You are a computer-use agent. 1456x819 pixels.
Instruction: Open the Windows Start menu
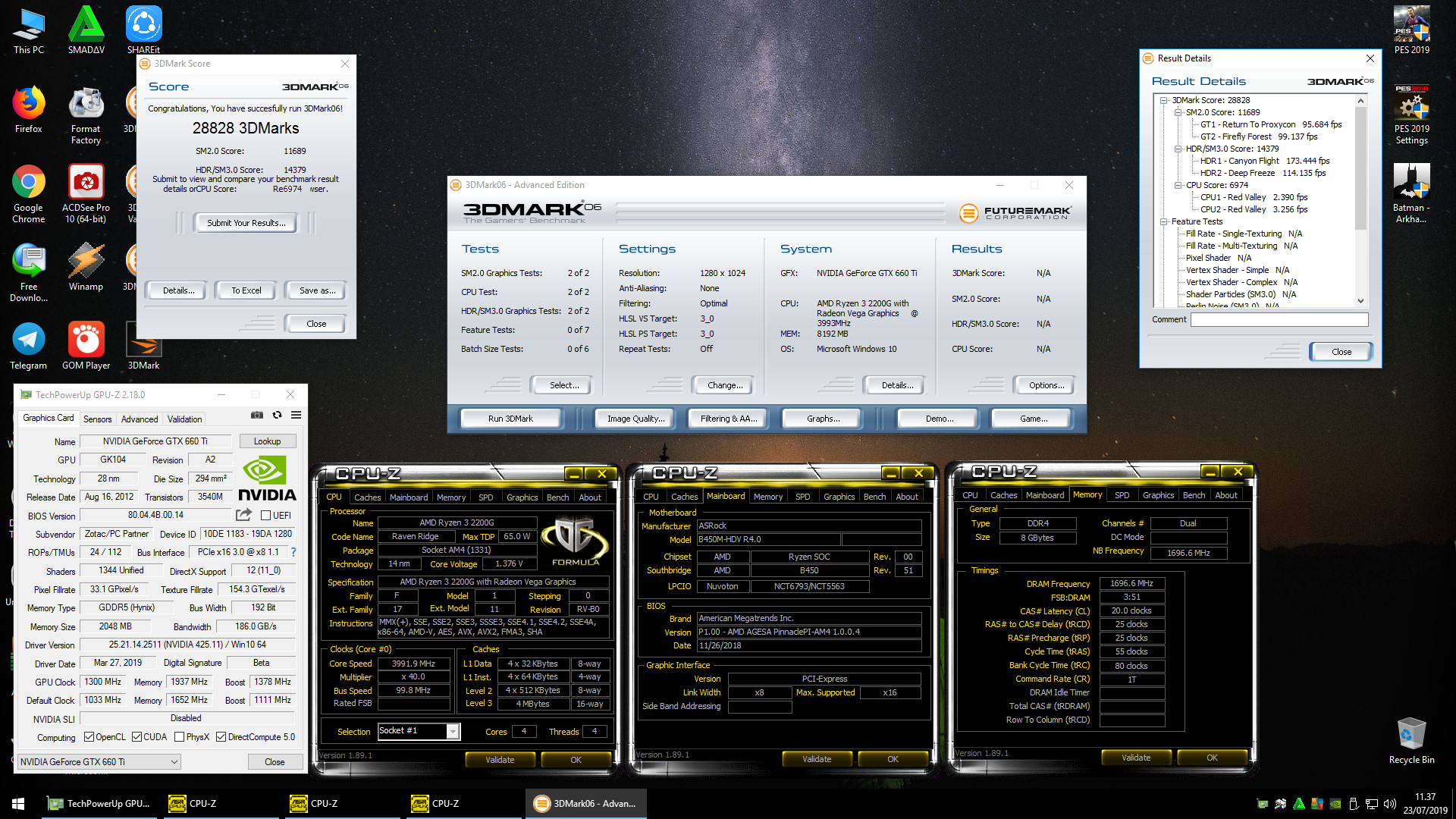18,803
